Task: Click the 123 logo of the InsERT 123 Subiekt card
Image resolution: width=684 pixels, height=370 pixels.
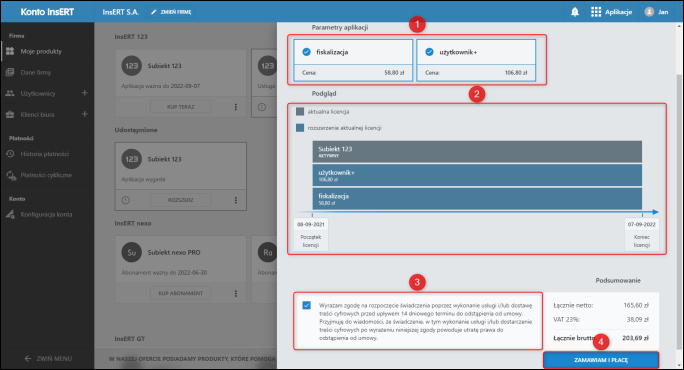Action: pyautogui.click(x=131, y=66)
